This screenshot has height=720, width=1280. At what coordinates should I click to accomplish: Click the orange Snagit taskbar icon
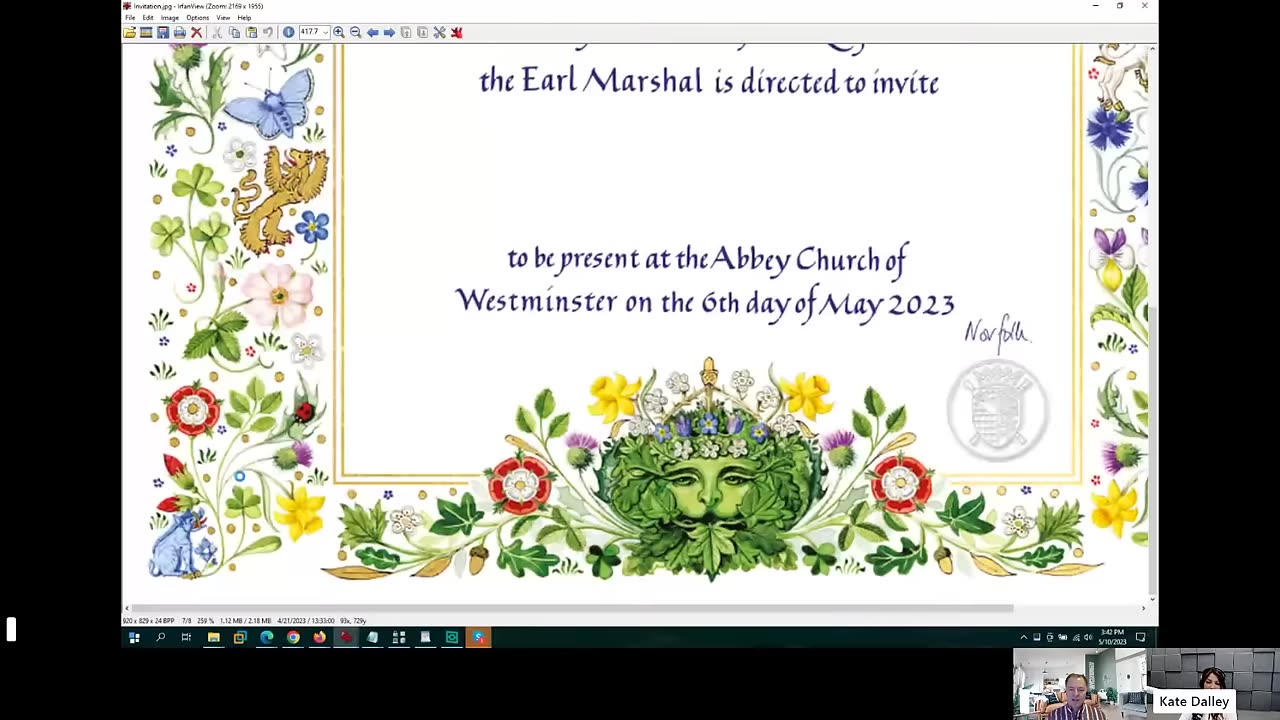click(478, 637)
